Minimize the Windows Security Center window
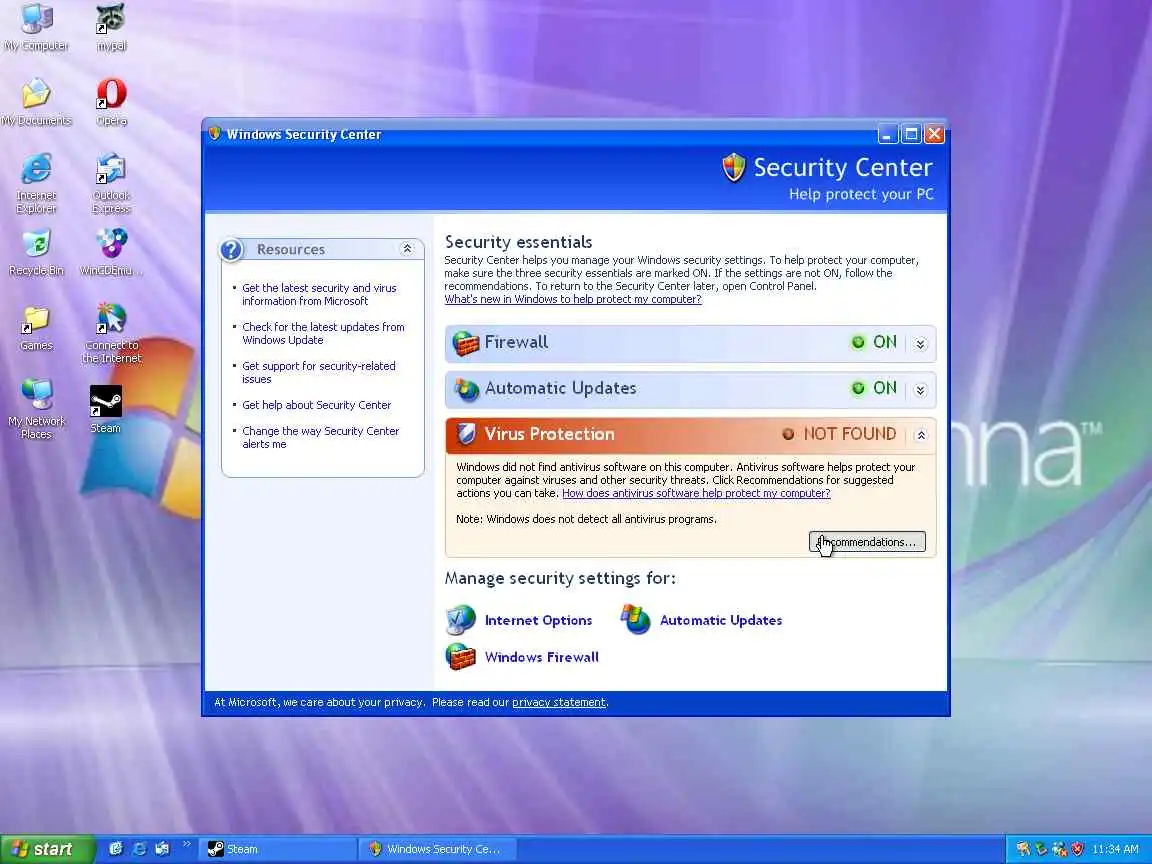 pyautogui.click(x=888, y=134)
